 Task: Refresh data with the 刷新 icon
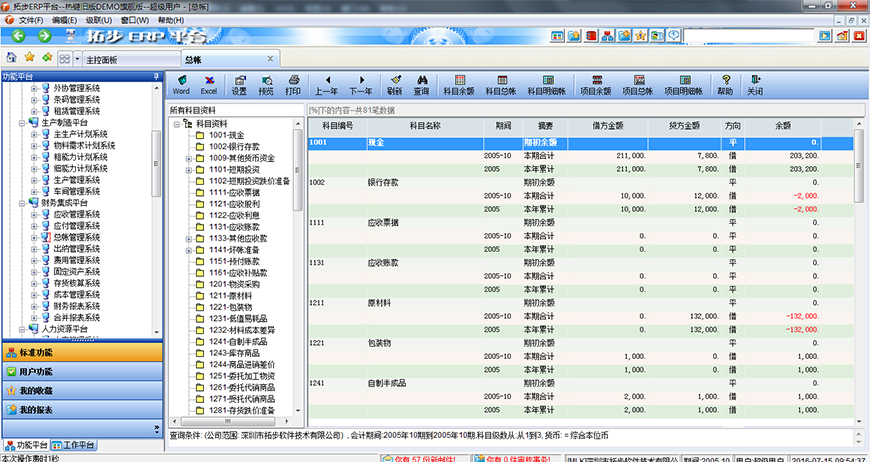[x=394, y=84]
